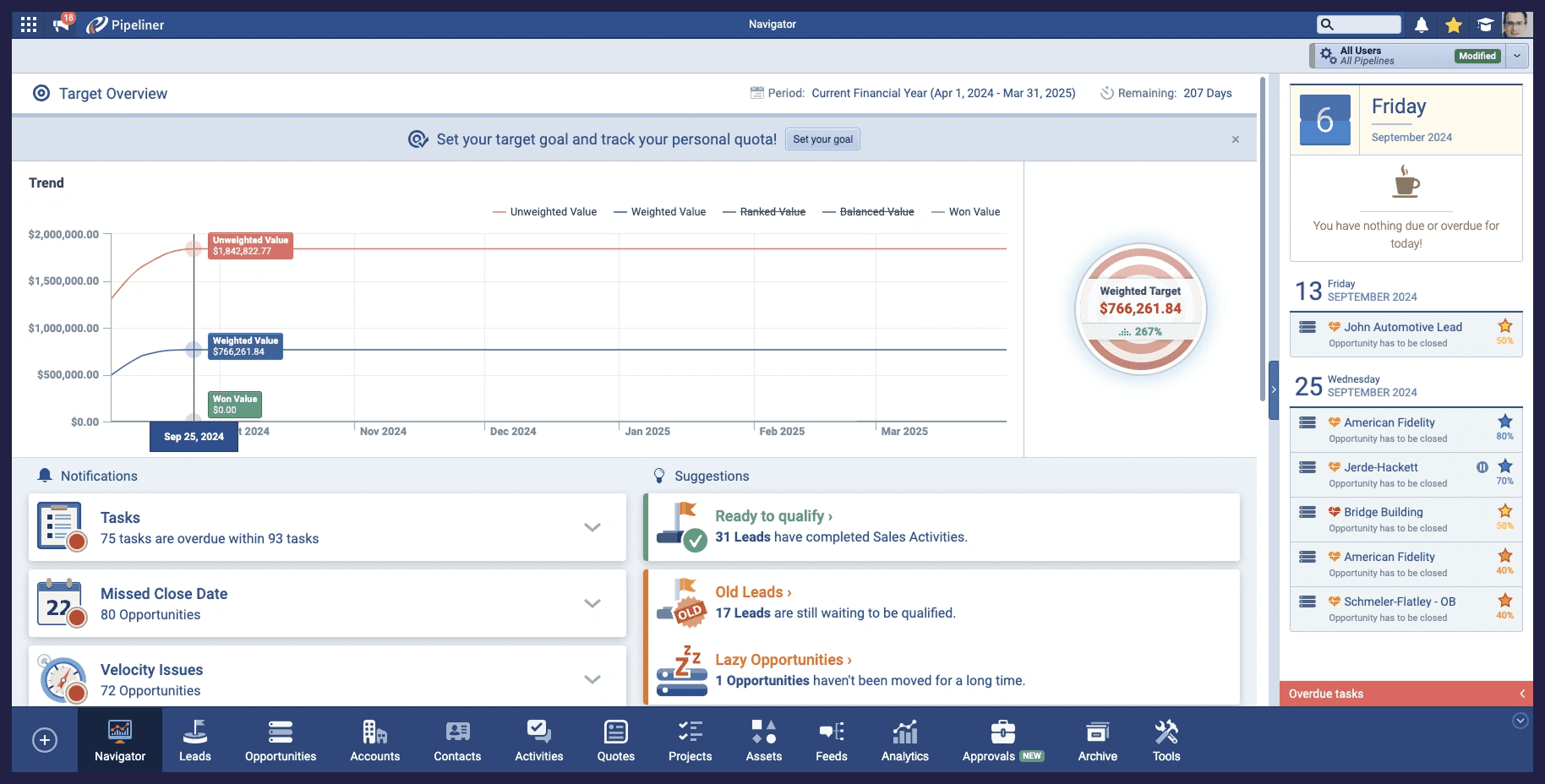1545x784 pixels.
Task: Open the Leads menu
Action: 195,740
